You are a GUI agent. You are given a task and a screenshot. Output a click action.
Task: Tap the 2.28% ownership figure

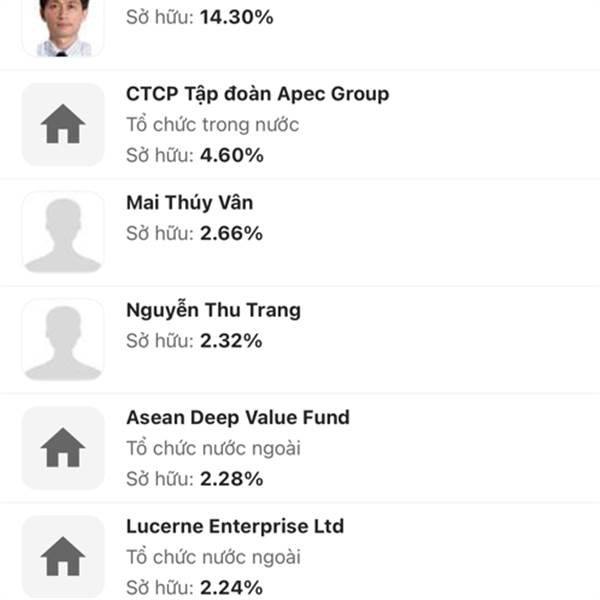[232, 479]
